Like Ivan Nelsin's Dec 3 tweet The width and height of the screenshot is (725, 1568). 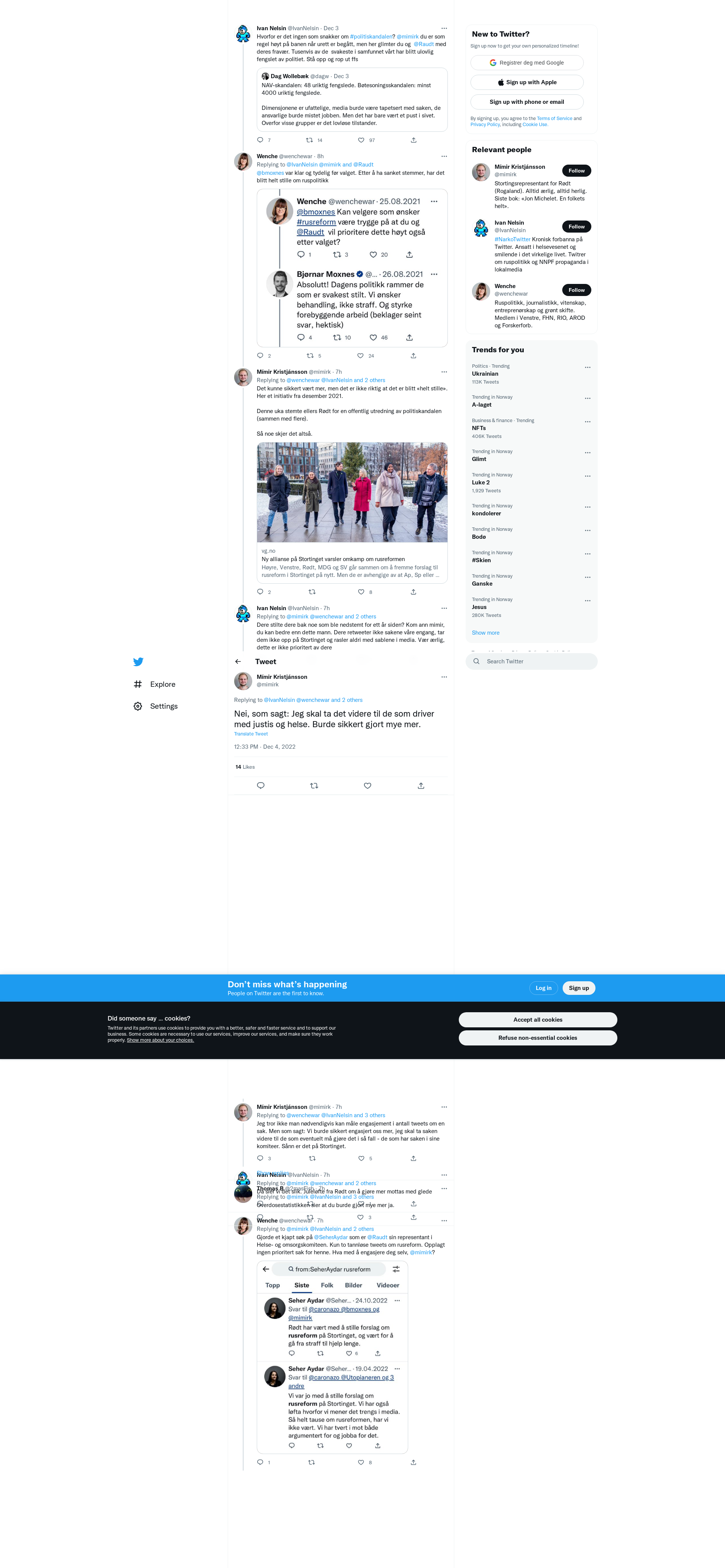[x=361, y=140]
